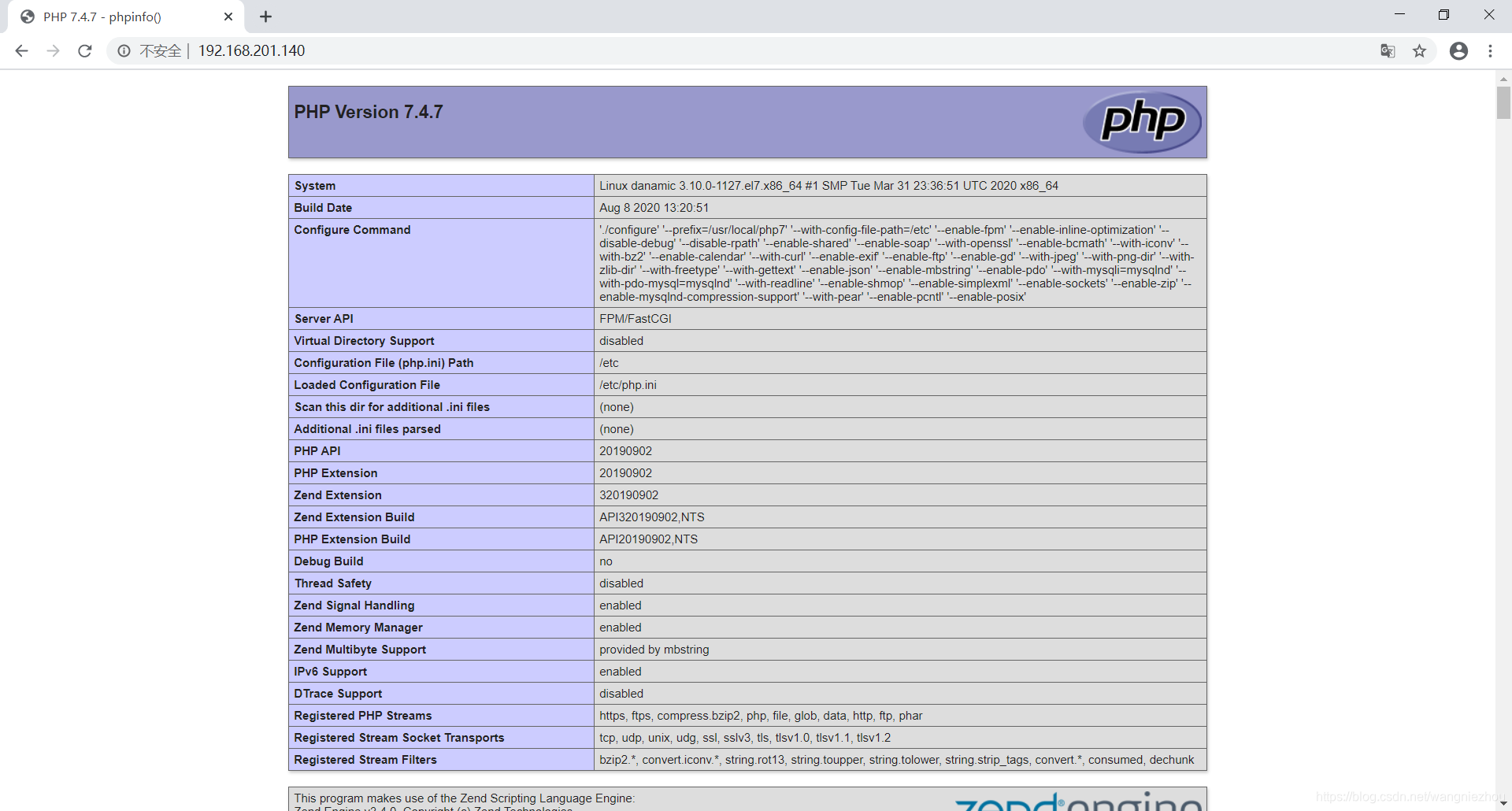Click the Linux danamic system value

coord(828,186)
